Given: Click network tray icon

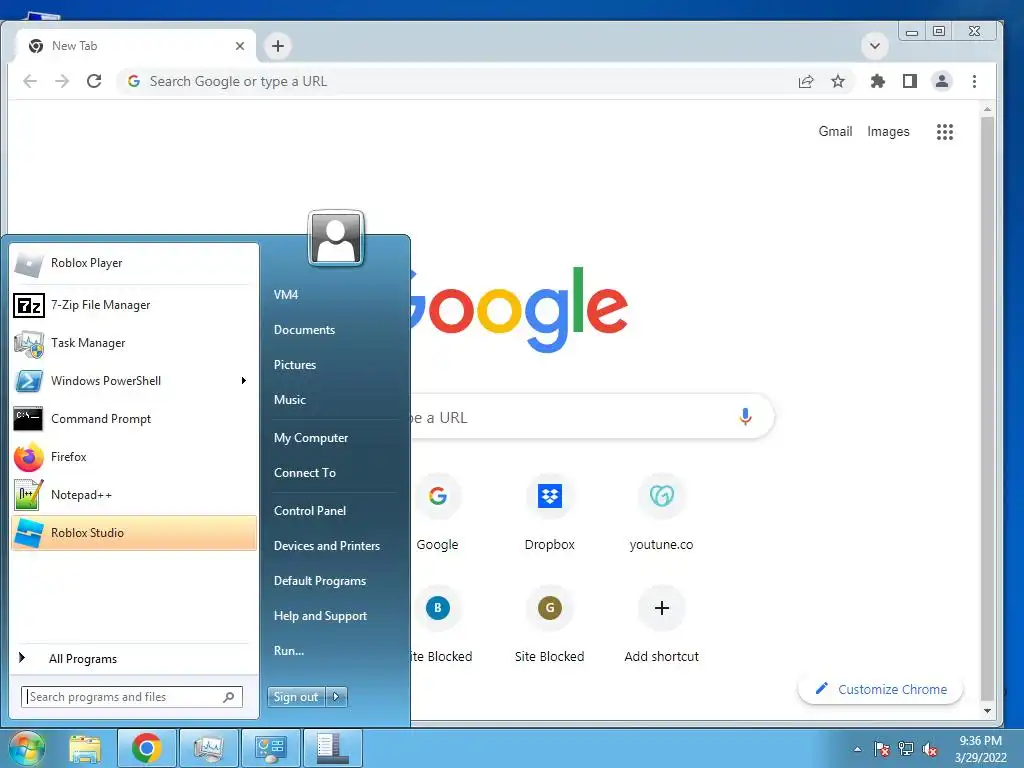Looking at the screenshot, I should 906,749.
